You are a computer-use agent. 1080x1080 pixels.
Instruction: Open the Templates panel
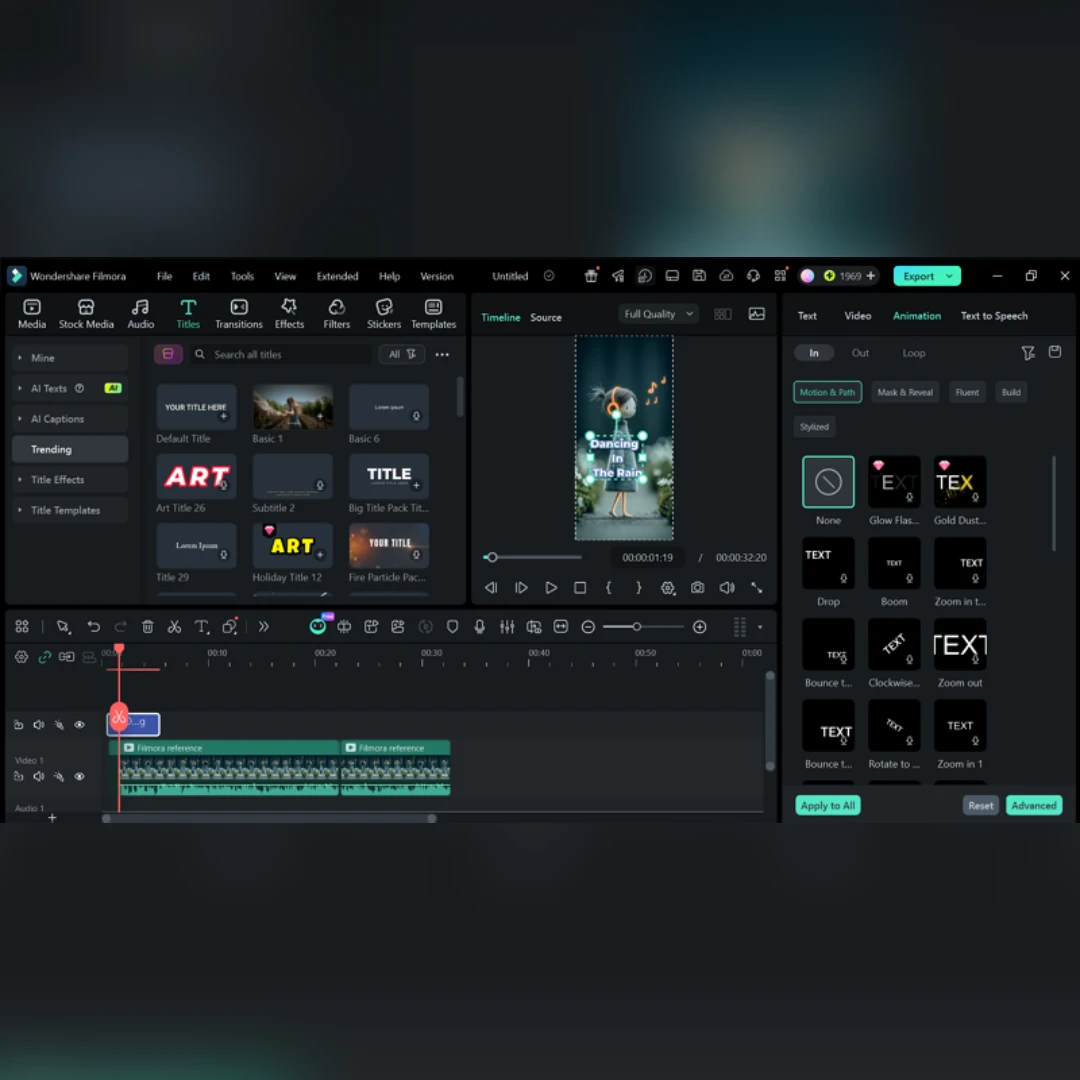point(433,313)
